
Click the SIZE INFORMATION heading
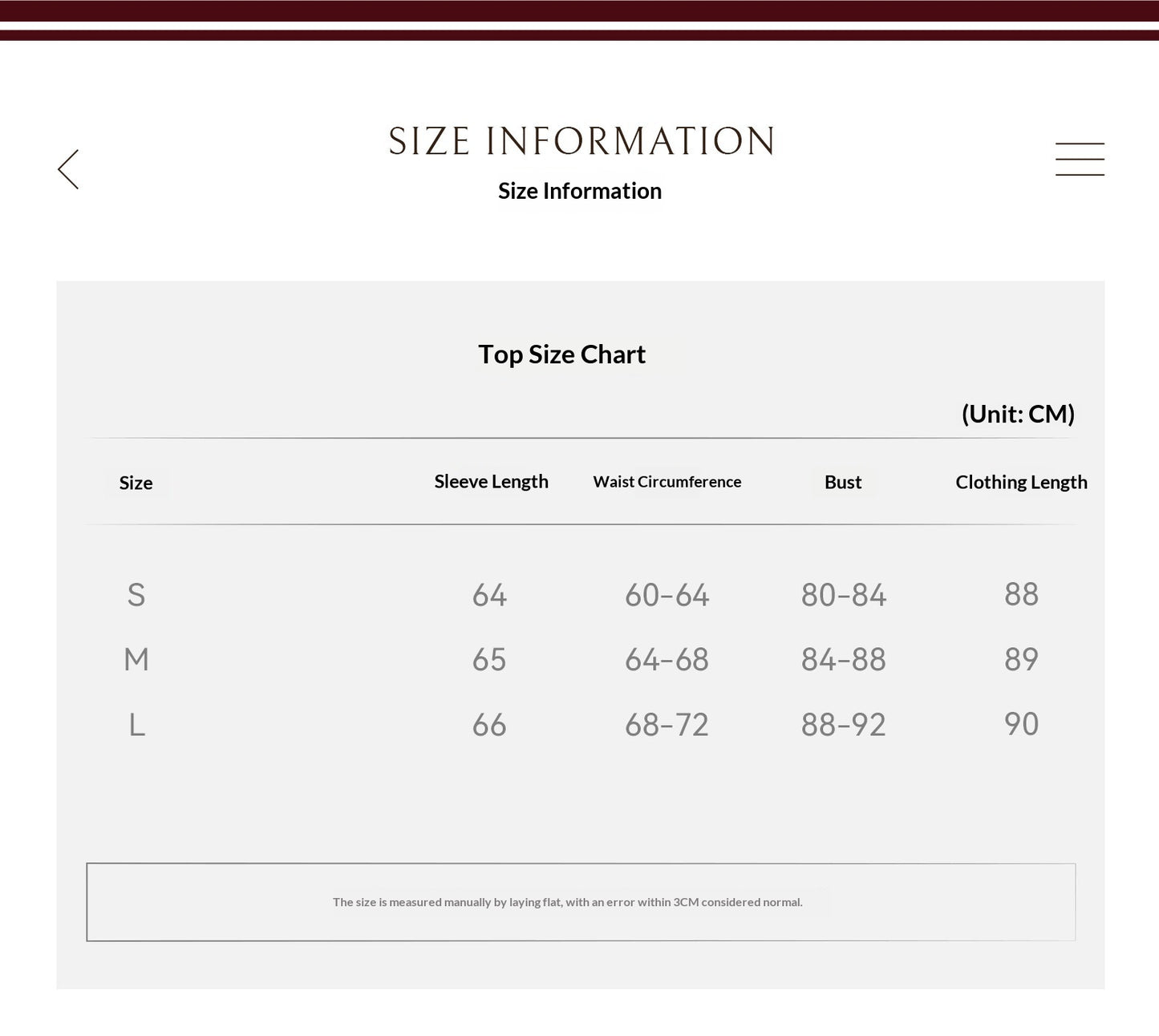click(x=582, y=141)
